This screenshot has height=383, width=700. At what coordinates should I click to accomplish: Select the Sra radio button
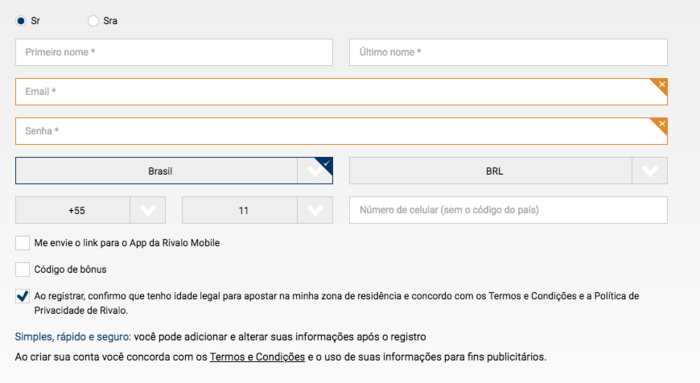(x=93, y=21)
